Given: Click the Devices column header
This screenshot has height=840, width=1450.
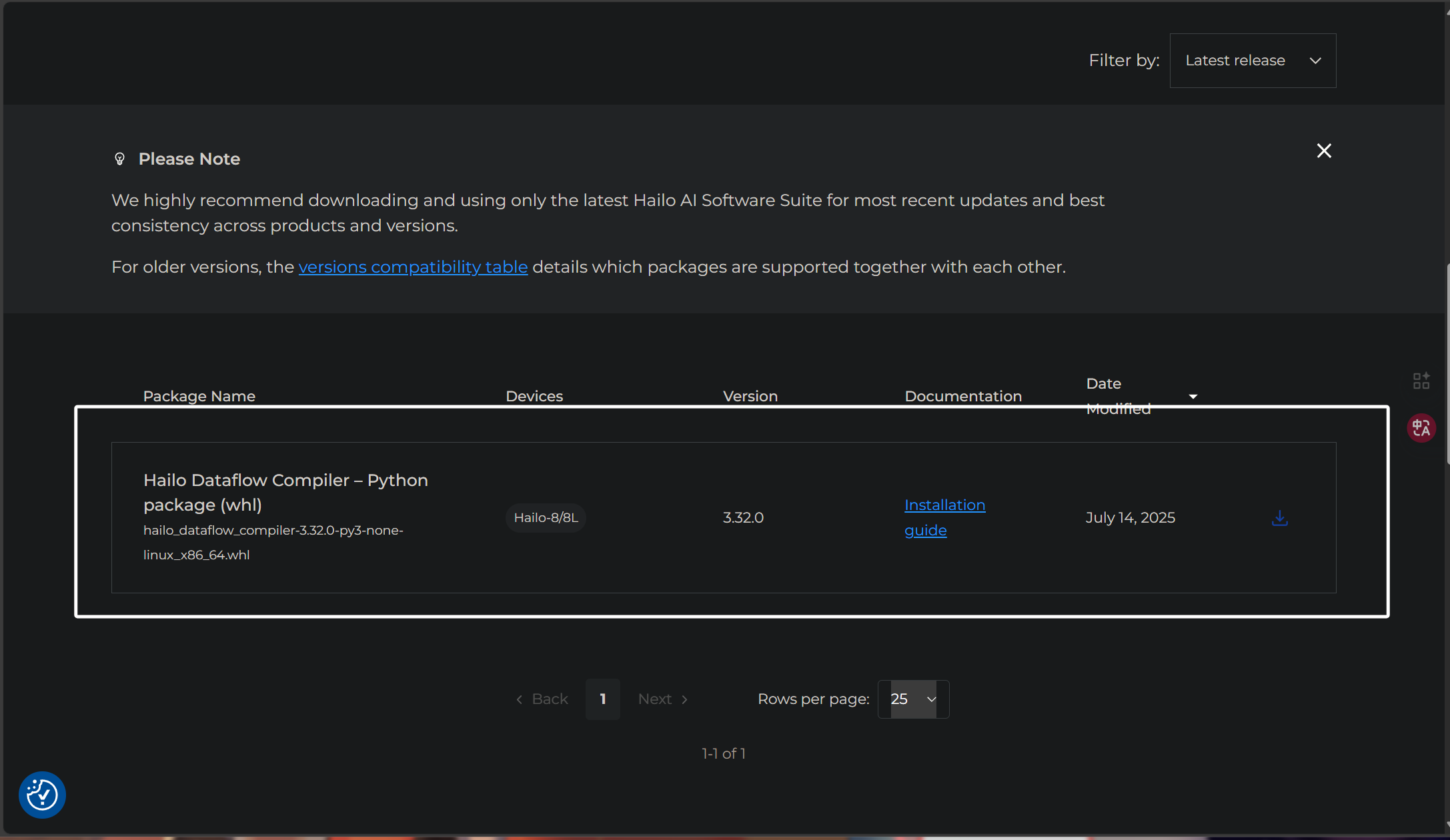Looking at the screenshot, I should [x=534, y=396].
